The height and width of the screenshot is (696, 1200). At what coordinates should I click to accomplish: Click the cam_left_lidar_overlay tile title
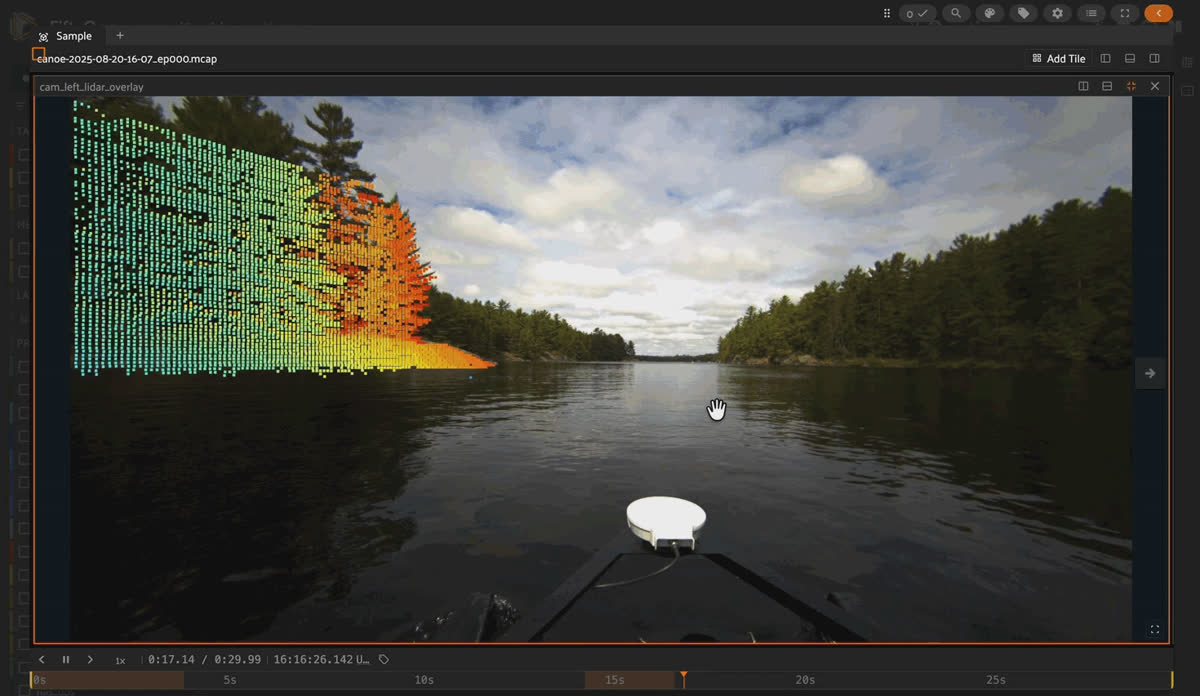91,87
